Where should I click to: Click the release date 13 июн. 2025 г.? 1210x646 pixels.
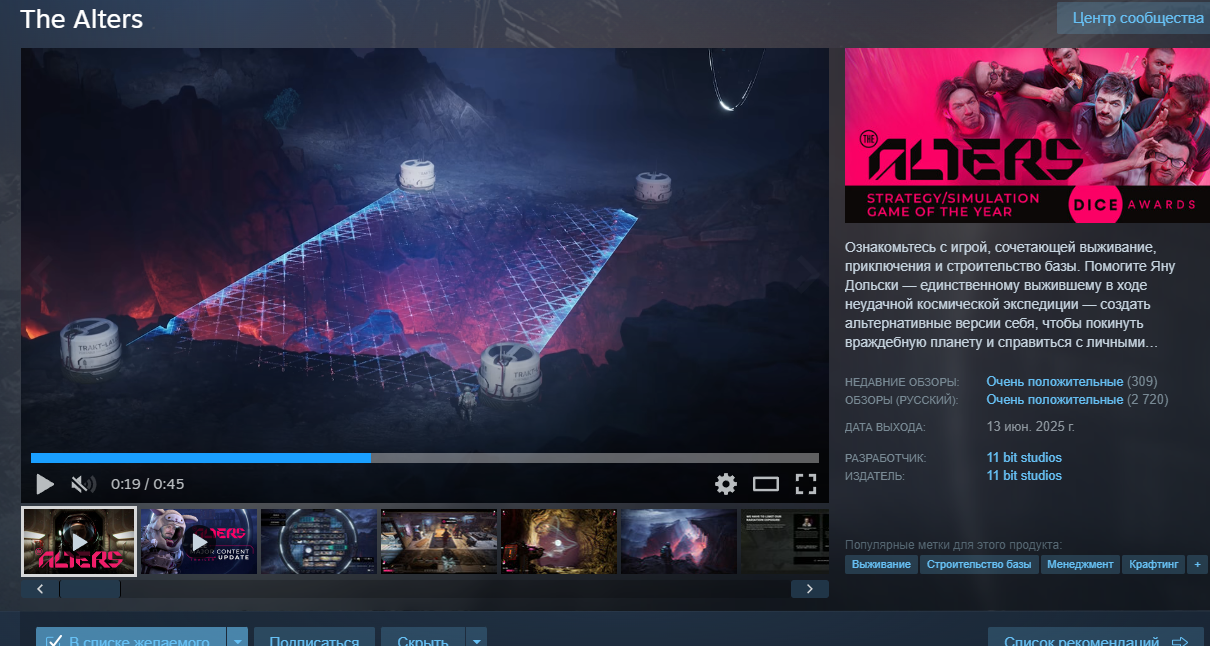click(1030, 427)
